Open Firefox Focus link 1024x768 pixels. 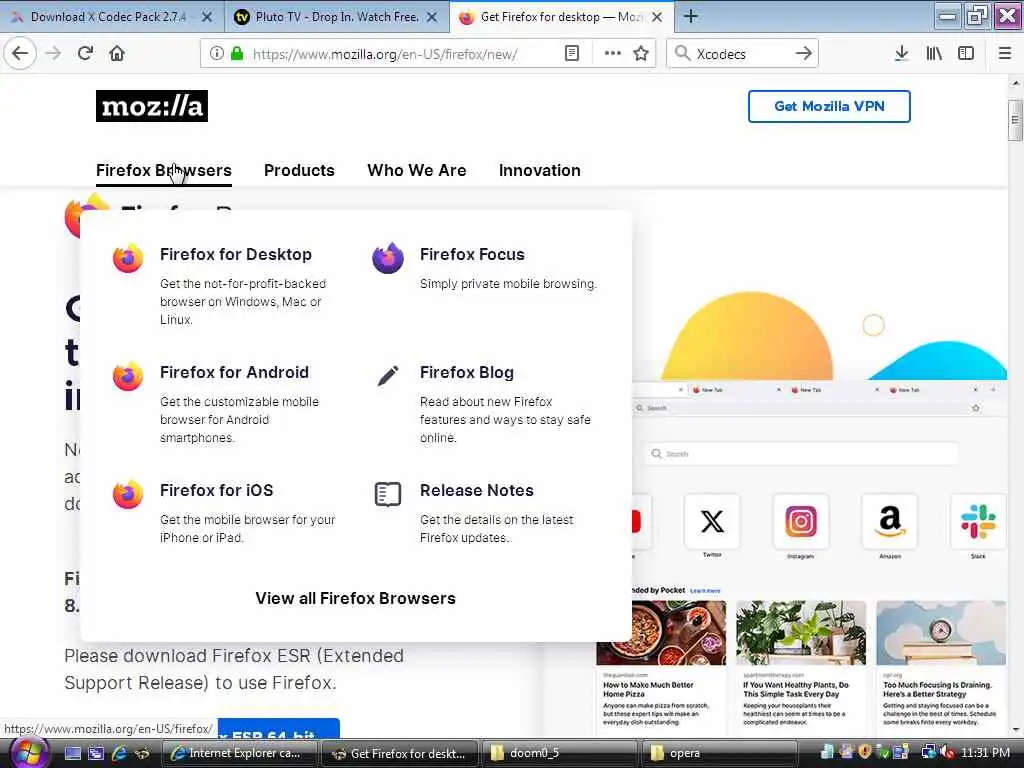[x=472, y=254]
